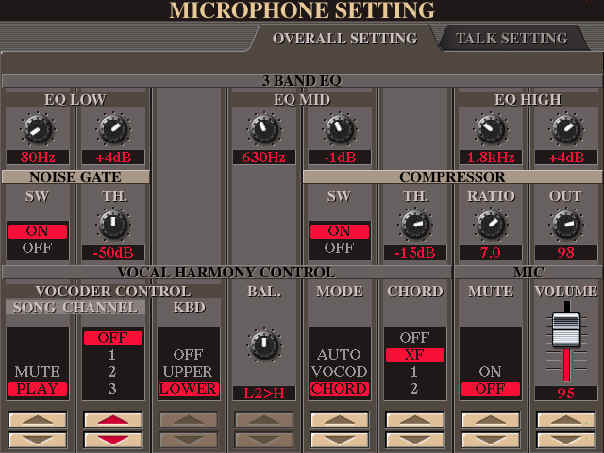Click the up arrow under CHORD list
The width and height of the screenshot is (604, 453).
[x=415, y=420]
